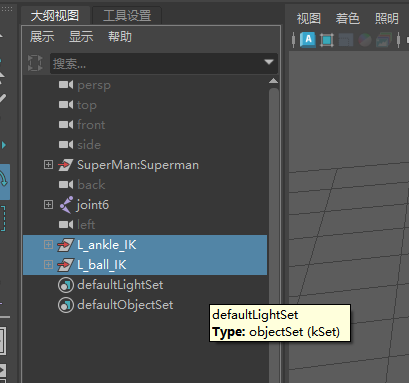409x383 pixels.
Task: Select the top camera row
Action: [145, 105]
